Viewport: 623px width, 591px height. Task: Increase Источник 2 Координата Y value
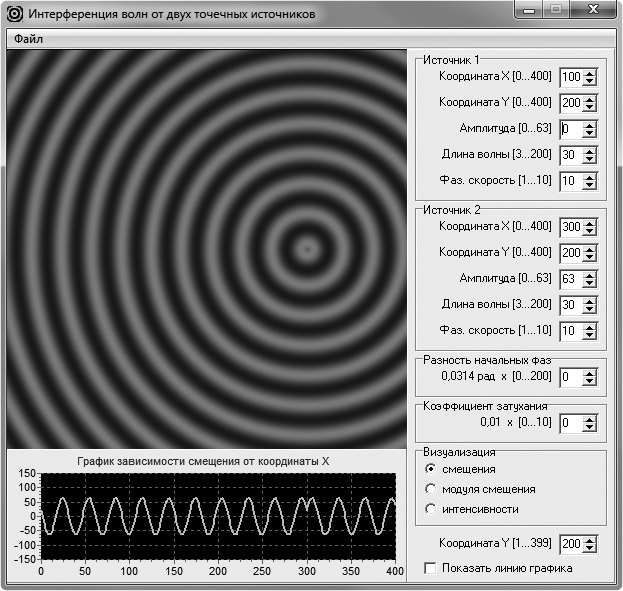point(590,250)
